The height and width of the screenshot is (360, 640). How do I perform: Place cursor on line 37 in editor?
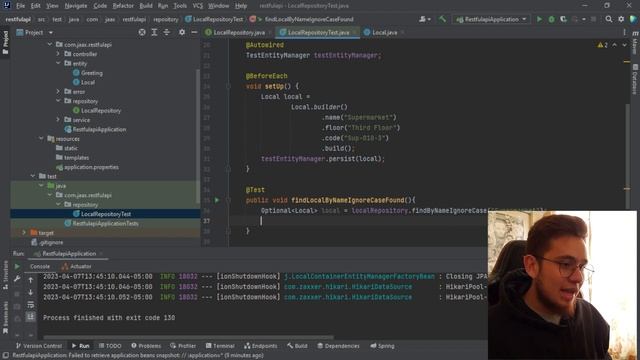pyautogui.click(x=424, y=221)
